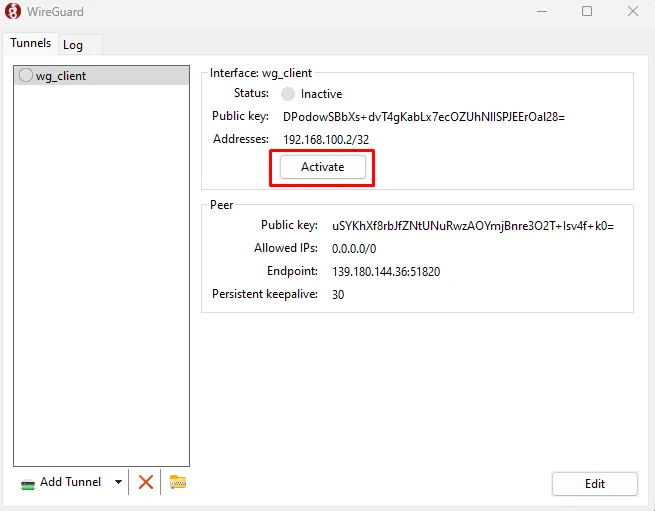Click Allowed IPs value 0.0.0.0/0
This screenshot has width=655, height=511.
point(354,249)
